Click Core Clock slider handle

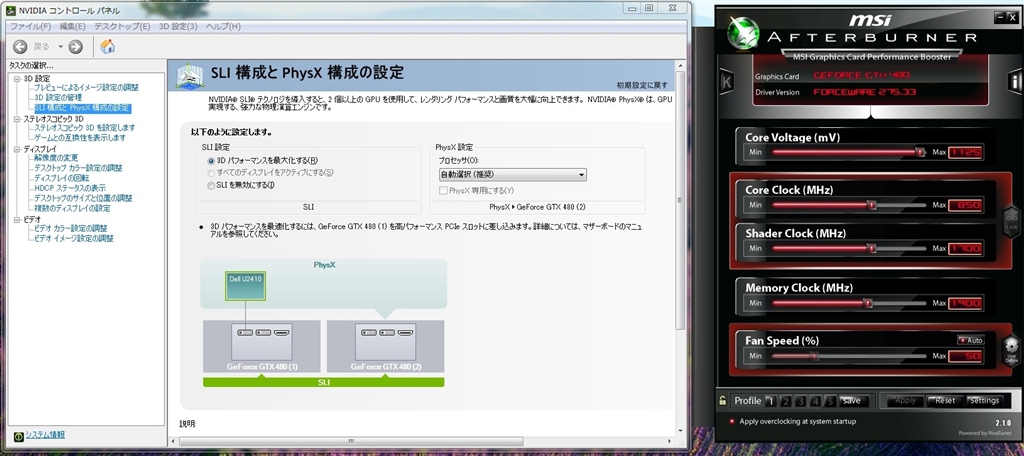(x=872, y=205)
